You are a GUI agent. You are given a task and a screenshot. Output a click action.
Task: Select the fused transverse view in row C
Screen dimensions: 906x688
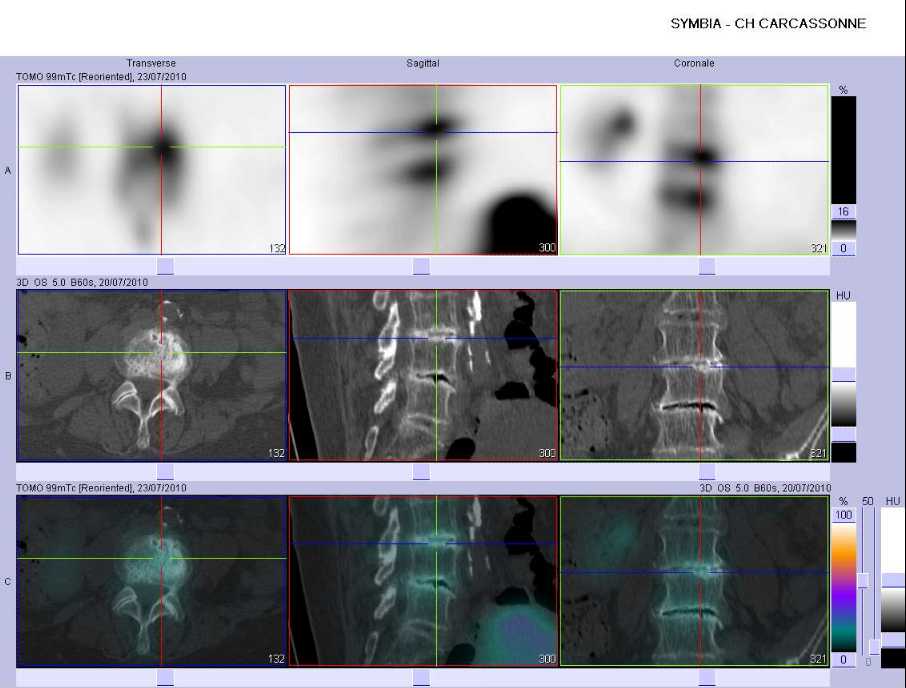[x=152, y=581]
